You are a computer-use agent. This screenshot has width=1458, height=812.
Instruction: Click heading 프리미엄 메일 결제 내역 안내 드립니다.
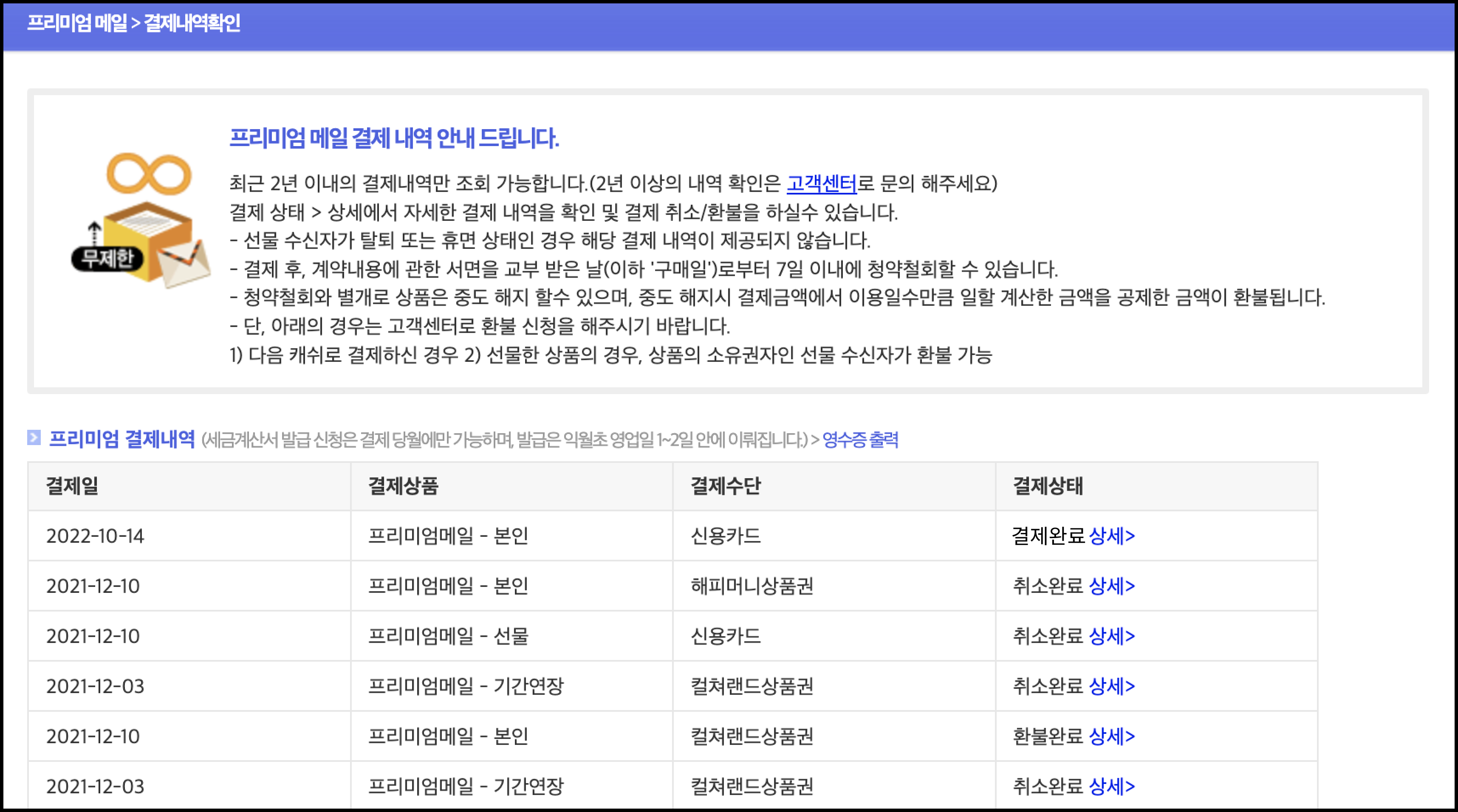394,138
